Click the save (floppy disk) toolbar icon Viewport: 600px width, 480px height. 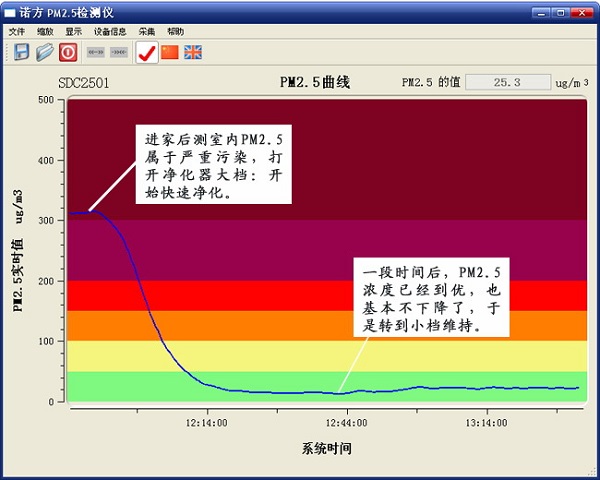click(x=21, y=52)
